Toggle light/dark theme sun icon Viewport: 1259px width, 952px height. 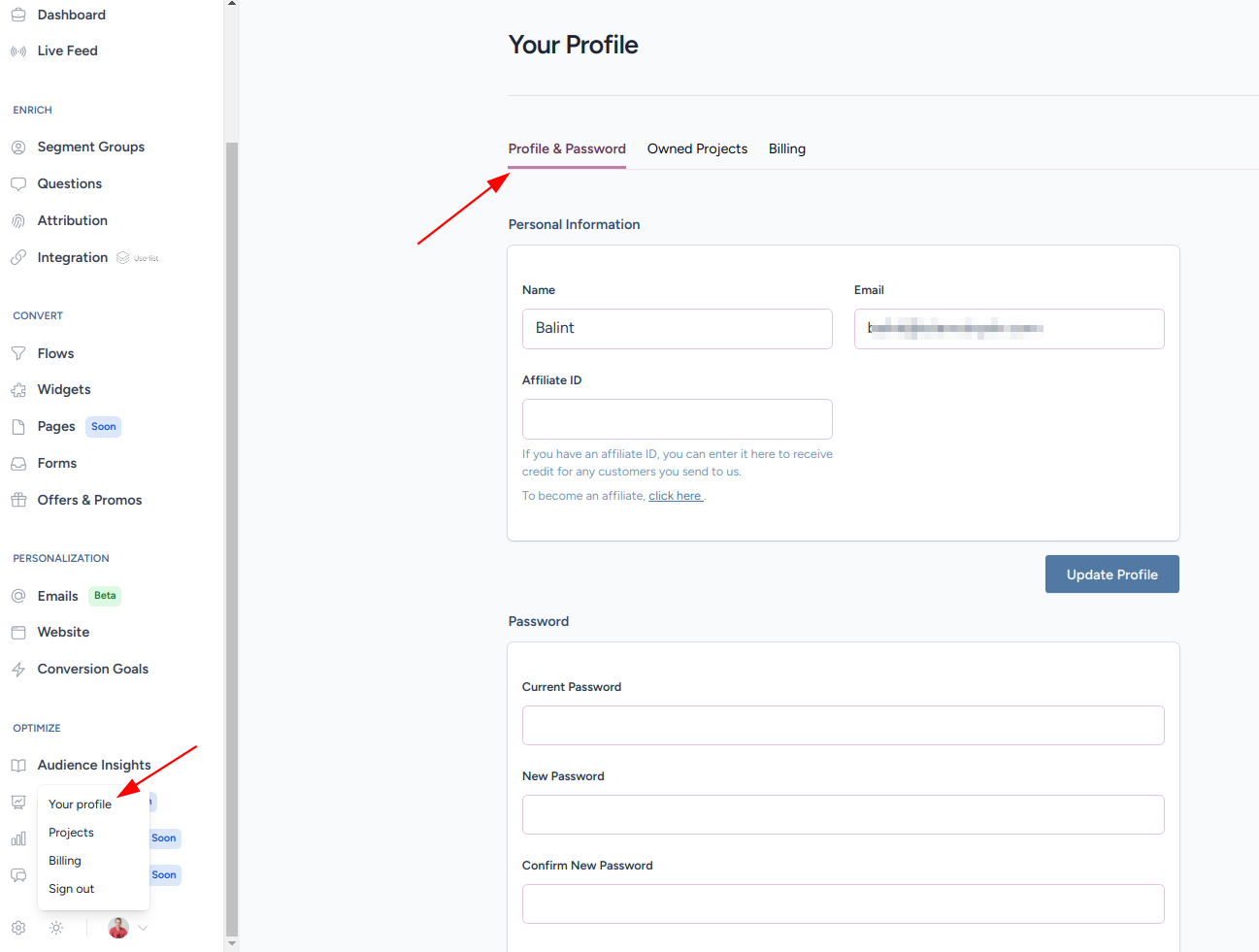pos(56,928)
